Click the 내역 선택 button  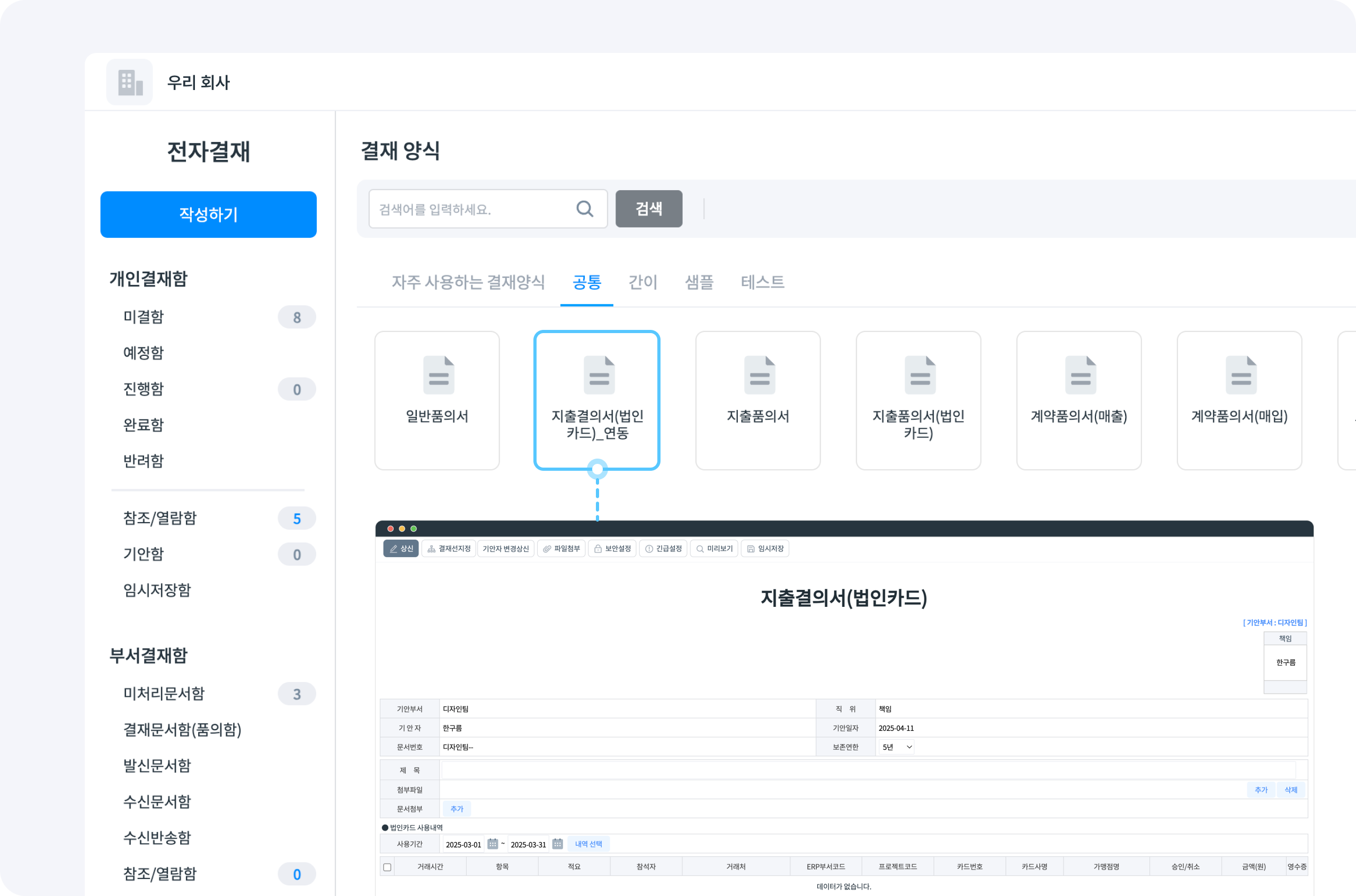[588, 844]
